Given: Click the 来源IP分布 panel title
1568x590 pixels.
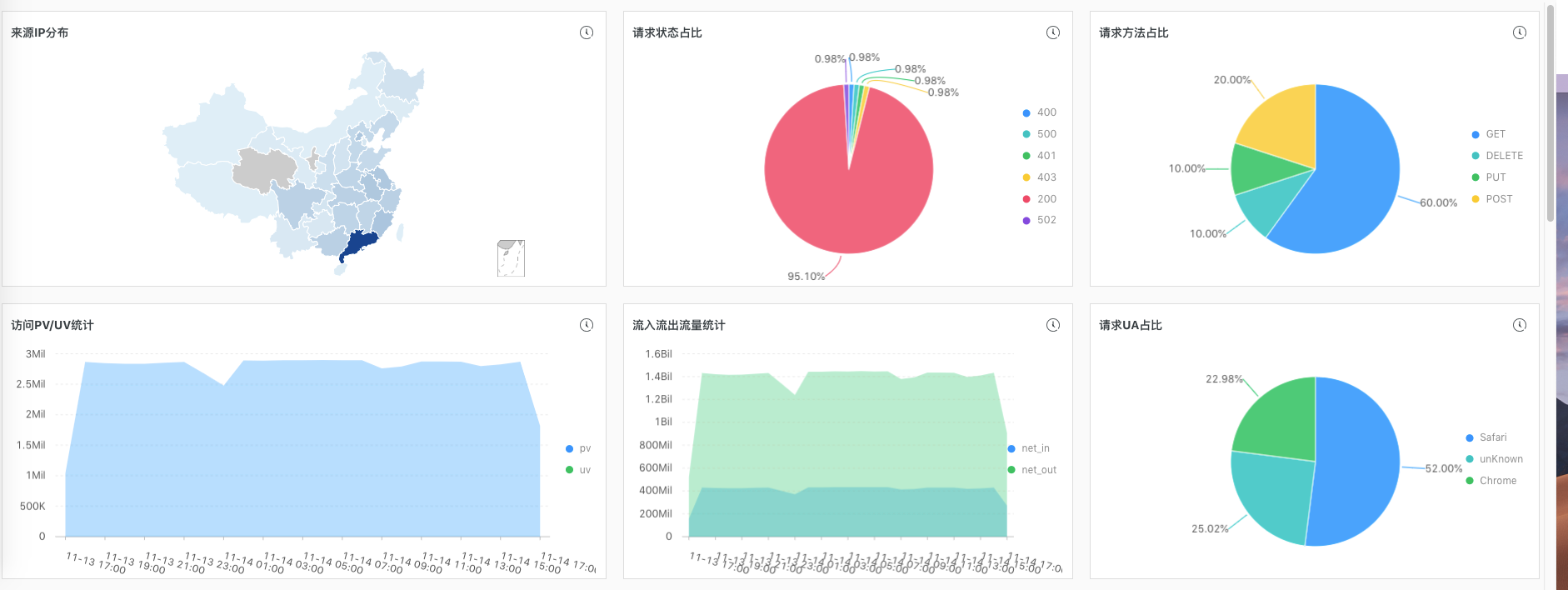Looking at the screenshot, I should [40, 32].
